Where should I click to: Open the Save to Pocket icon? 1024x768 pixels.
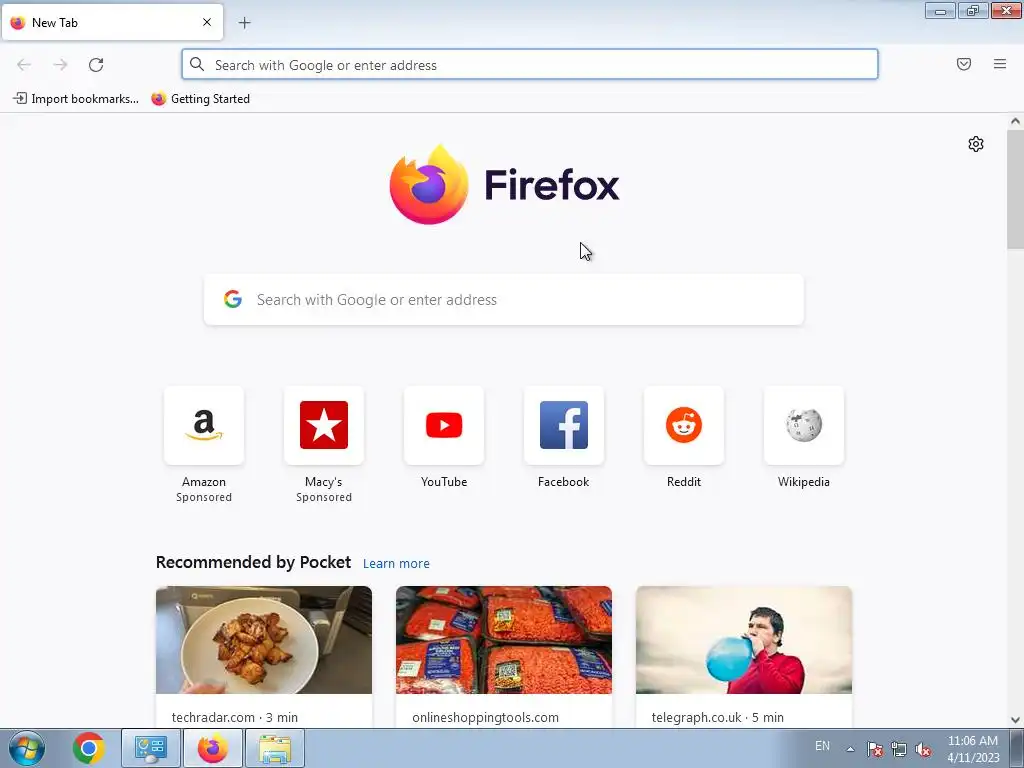pyautogui.click(x=964, y=64)
